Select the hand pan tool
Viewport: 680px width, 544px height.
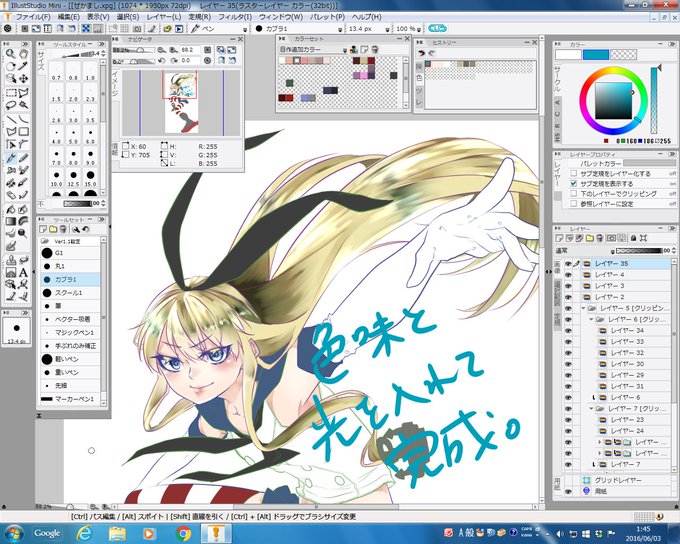[x=23, y=54]
